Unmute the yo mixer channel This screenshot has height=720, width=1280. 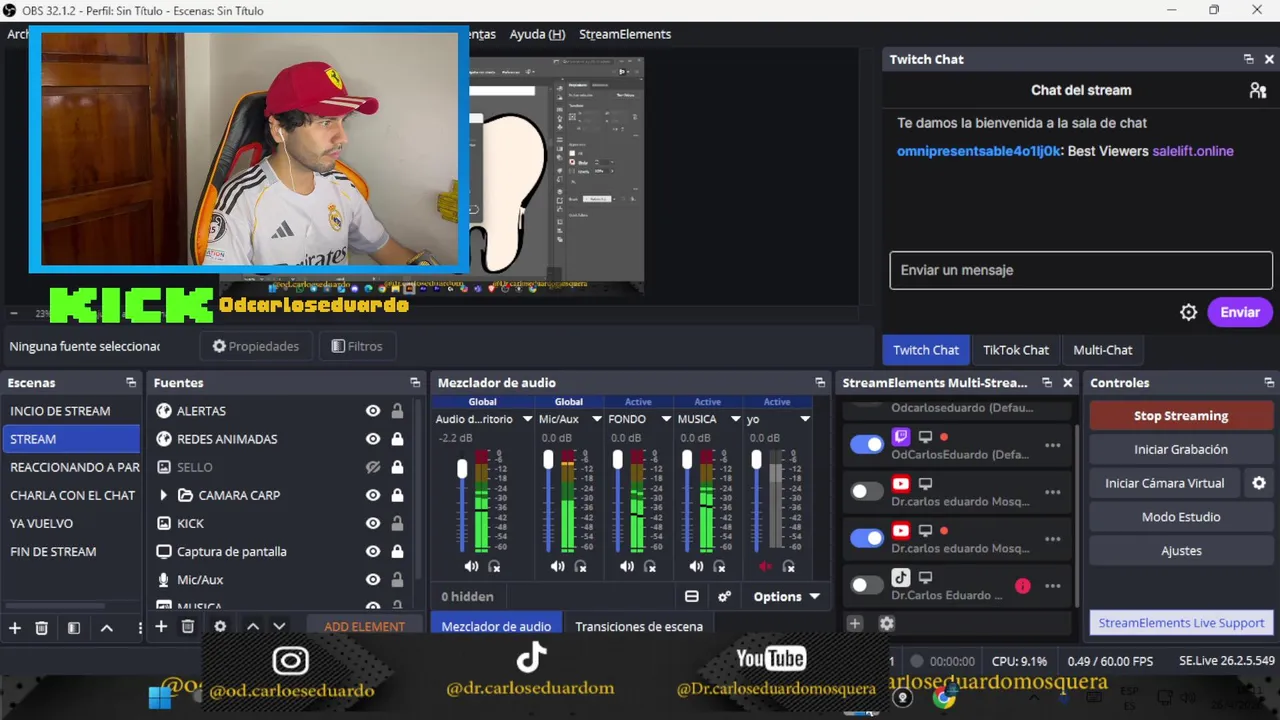tap(765, 566)
